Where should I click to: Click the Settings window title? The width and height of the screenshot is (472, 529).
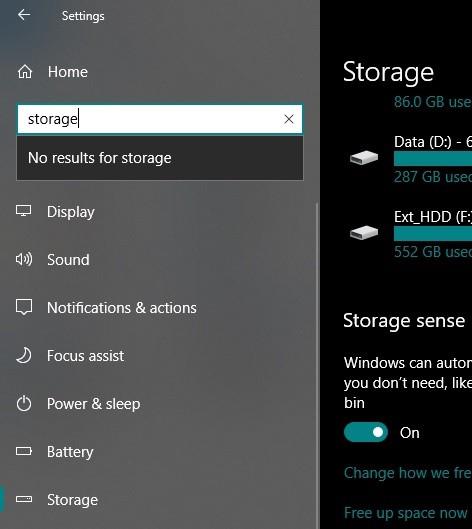click(83, 16)
